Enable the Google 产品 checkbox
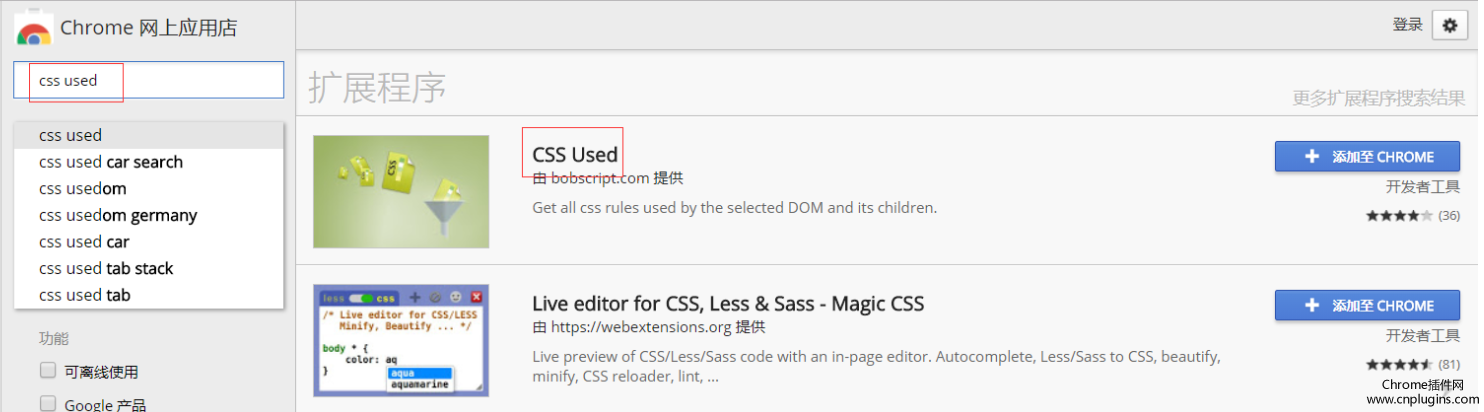The width and height of the screenshot is (1484, 412). [x=48, y=404]
